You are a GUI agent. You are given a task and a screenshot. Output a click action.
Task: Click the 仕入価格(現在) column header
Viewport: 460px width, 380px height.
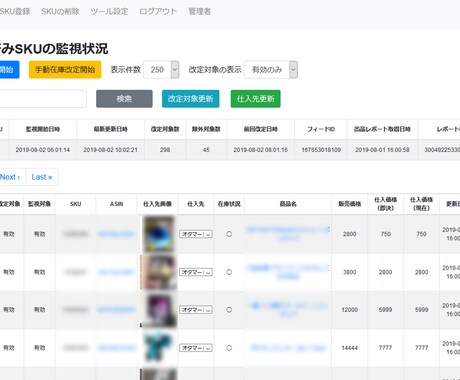point(421,204)
